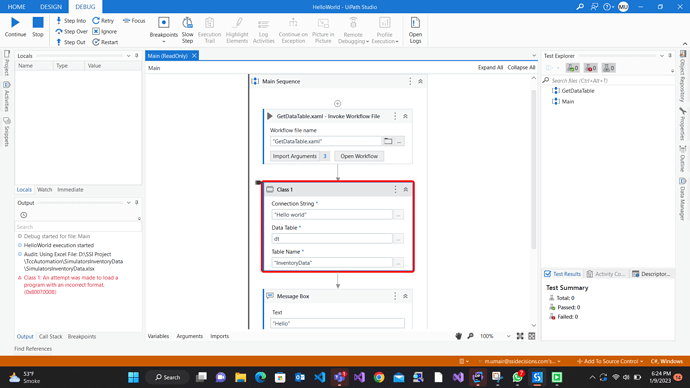Browse for workflow file folder icon

point(388,141)
